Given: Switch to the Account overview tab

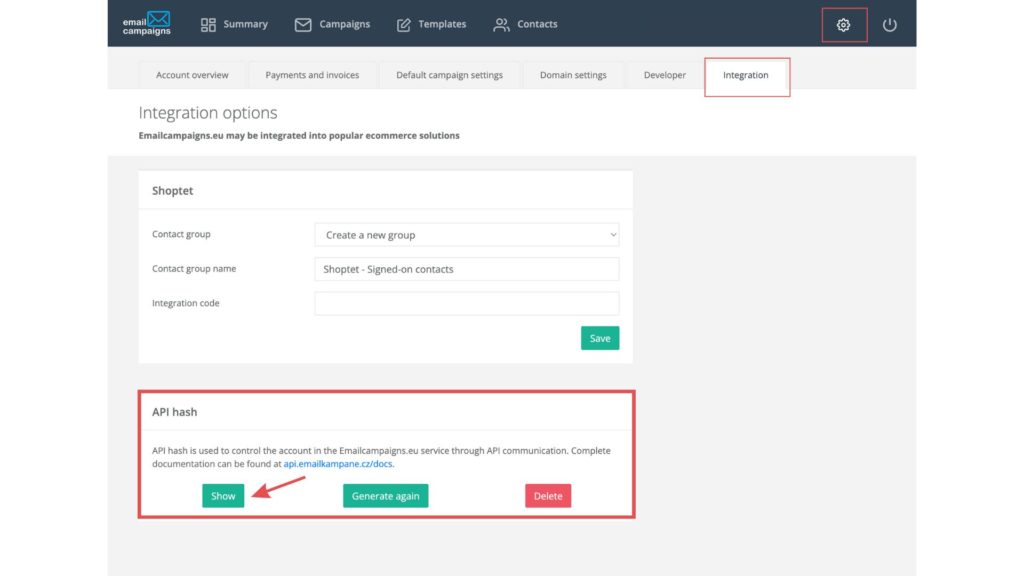Looking at the screenshot, I should coord(192,75).
